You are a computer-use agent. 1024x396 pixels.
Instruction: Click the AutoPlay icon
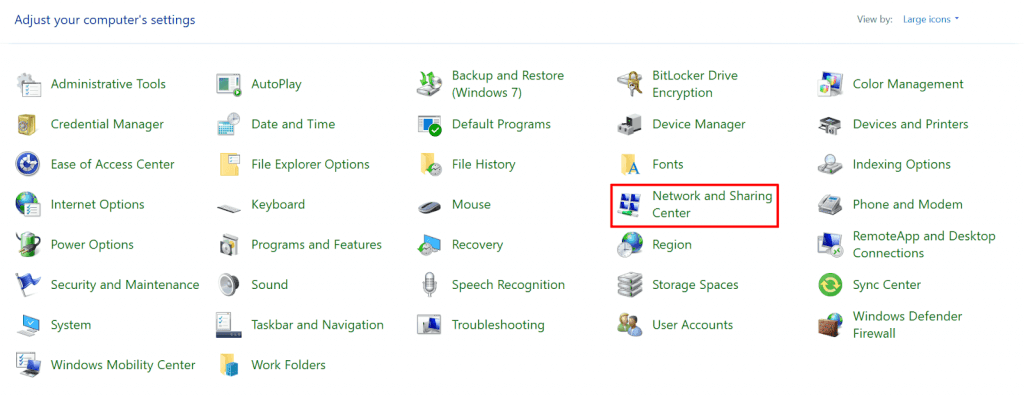point(229,84)
